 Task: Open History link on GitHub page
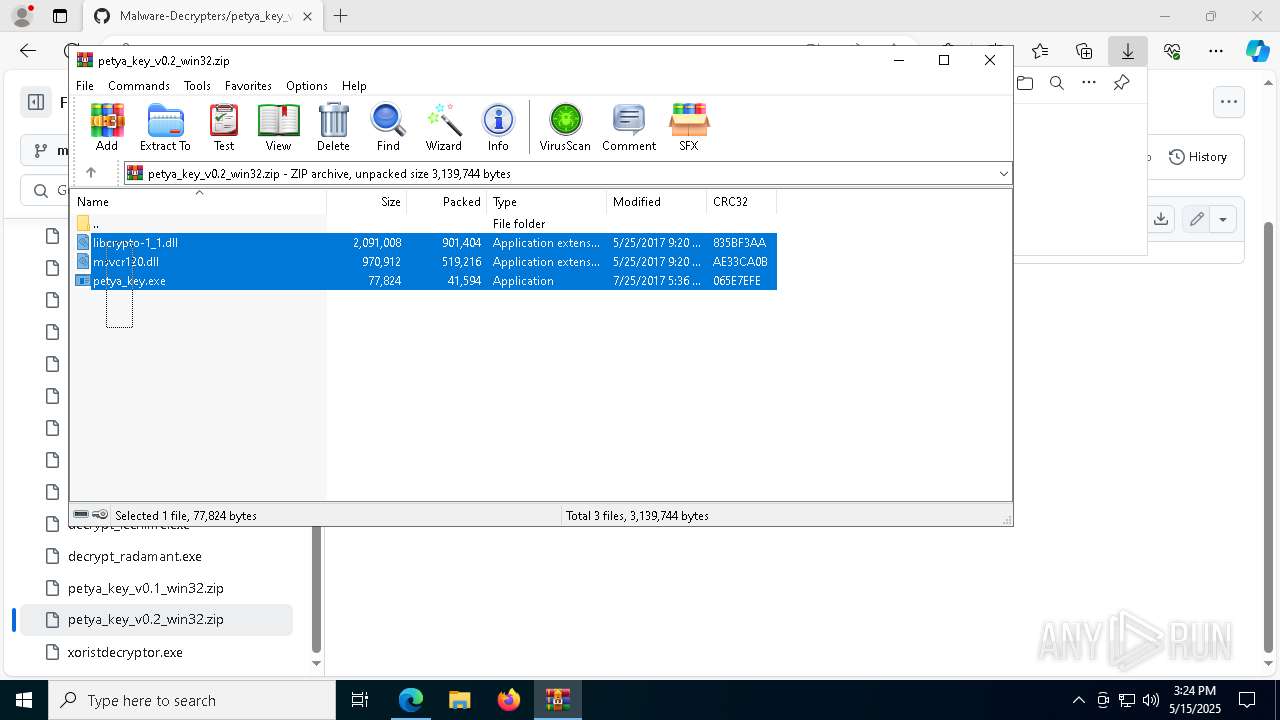(x=1197, y=157)
